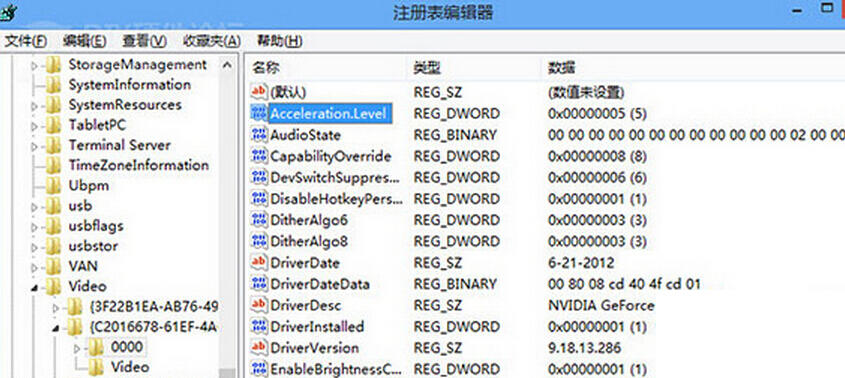Screen dimensions: 845x378
Task: Click the StorageManagement folder icon
Action: click(x=53, y=65)
